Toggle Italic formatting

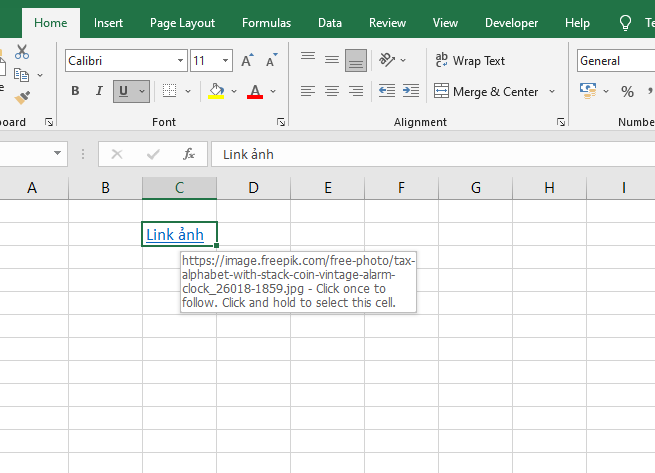point(98,91)
